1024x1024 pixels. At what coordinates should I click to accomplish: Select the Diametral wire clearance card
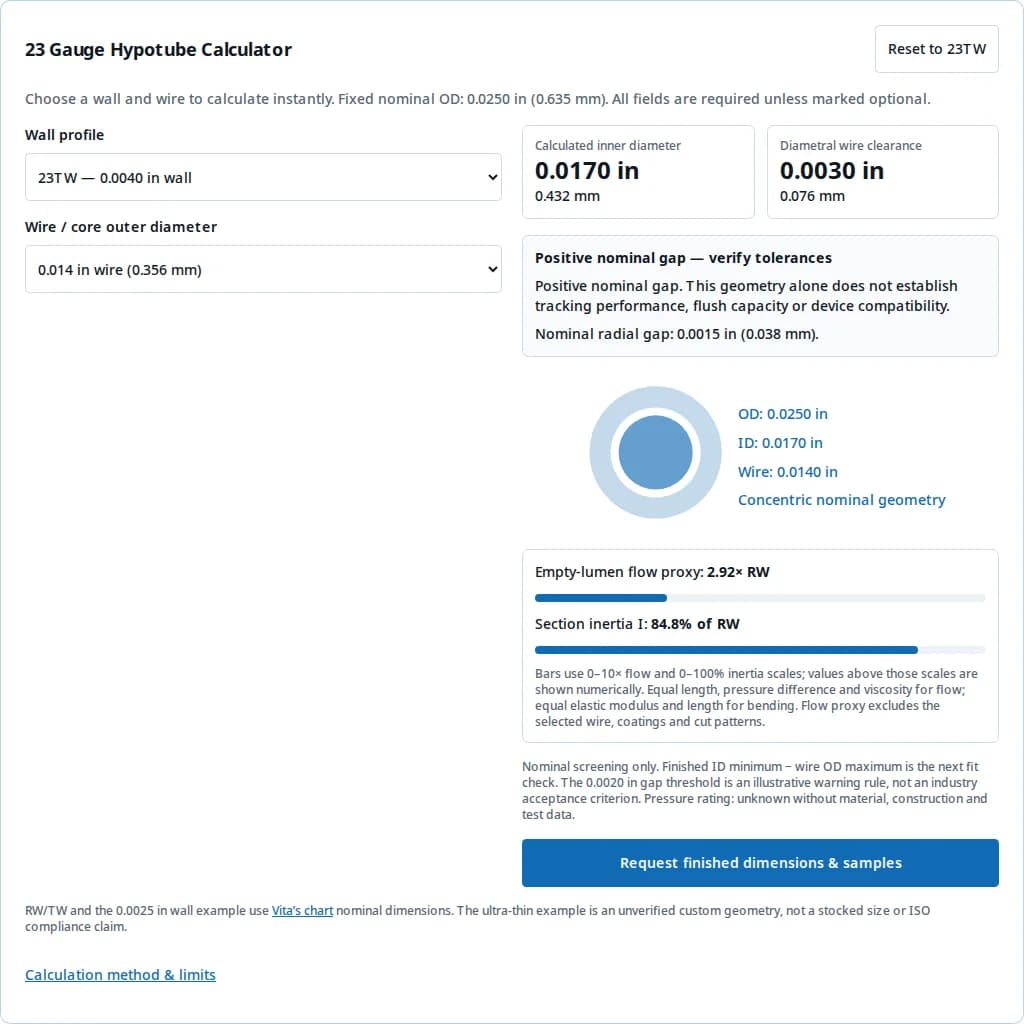tap(883, 172)
